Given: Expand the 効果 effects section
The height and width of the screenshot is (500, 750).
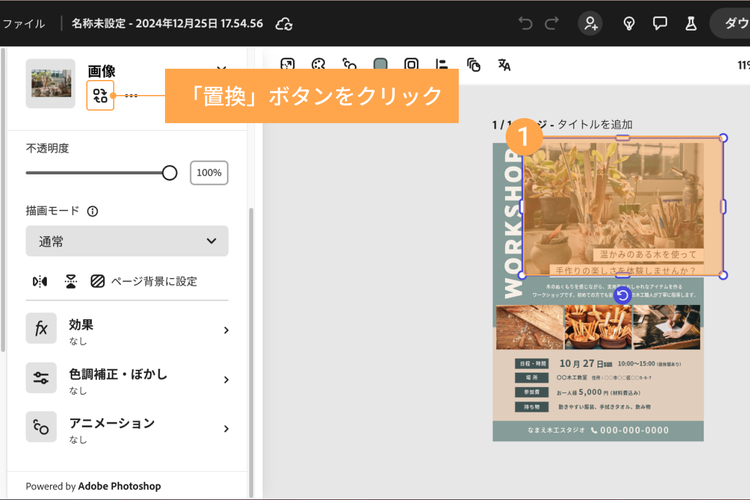Looking at the screenshot, I should pyautogui.click(x=127, y=330).
